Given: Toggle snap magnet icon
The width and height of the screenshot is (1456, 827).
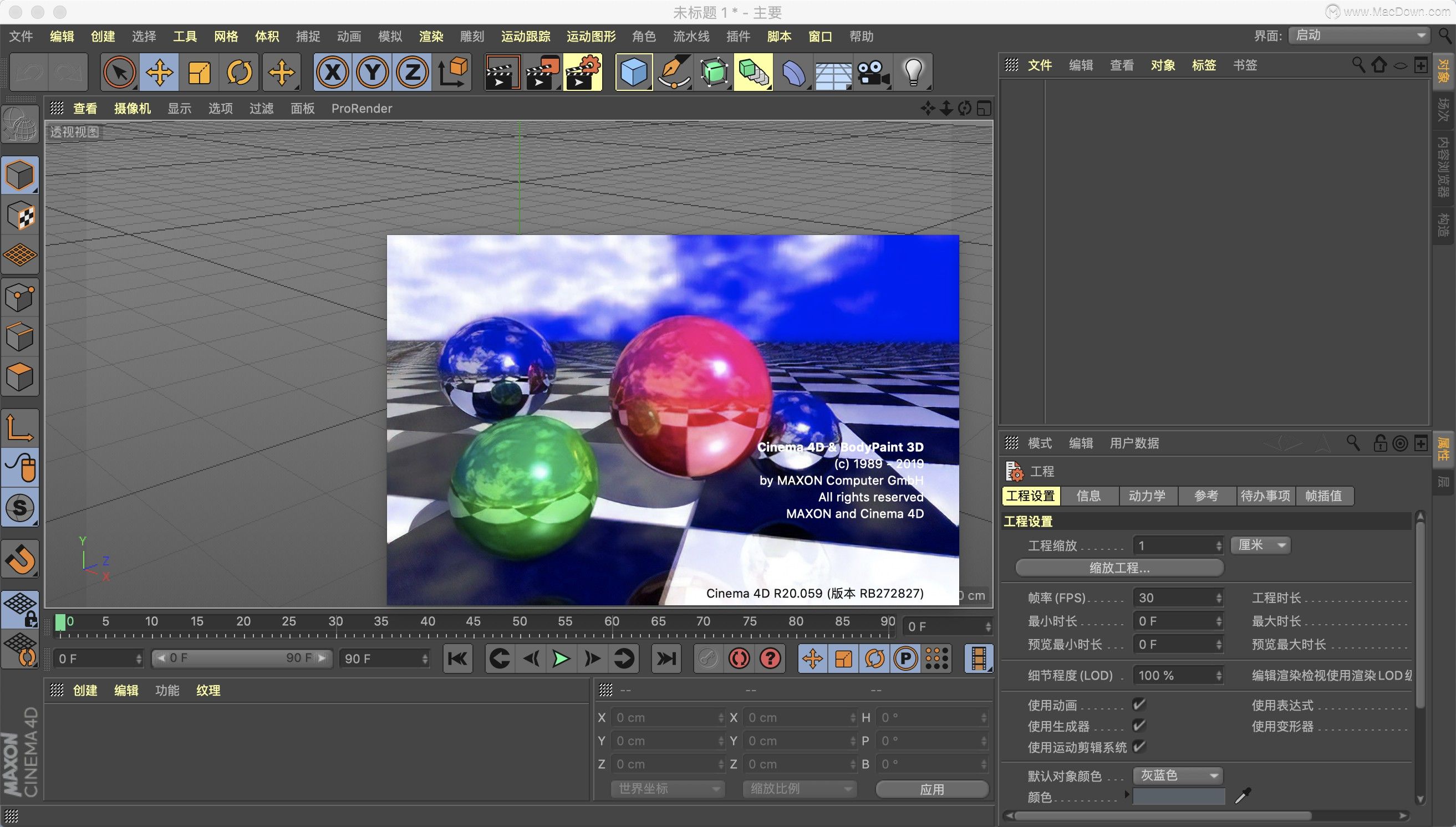Looking at the screenshot, I should [19, 559].
